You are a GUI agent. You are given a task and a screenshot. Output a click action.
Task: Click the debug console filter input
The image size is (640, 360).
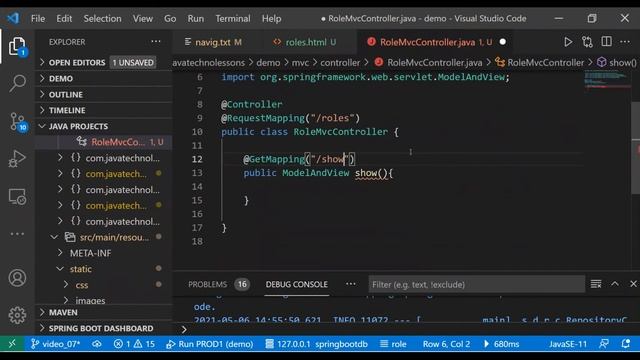click(x=476, y=284)
